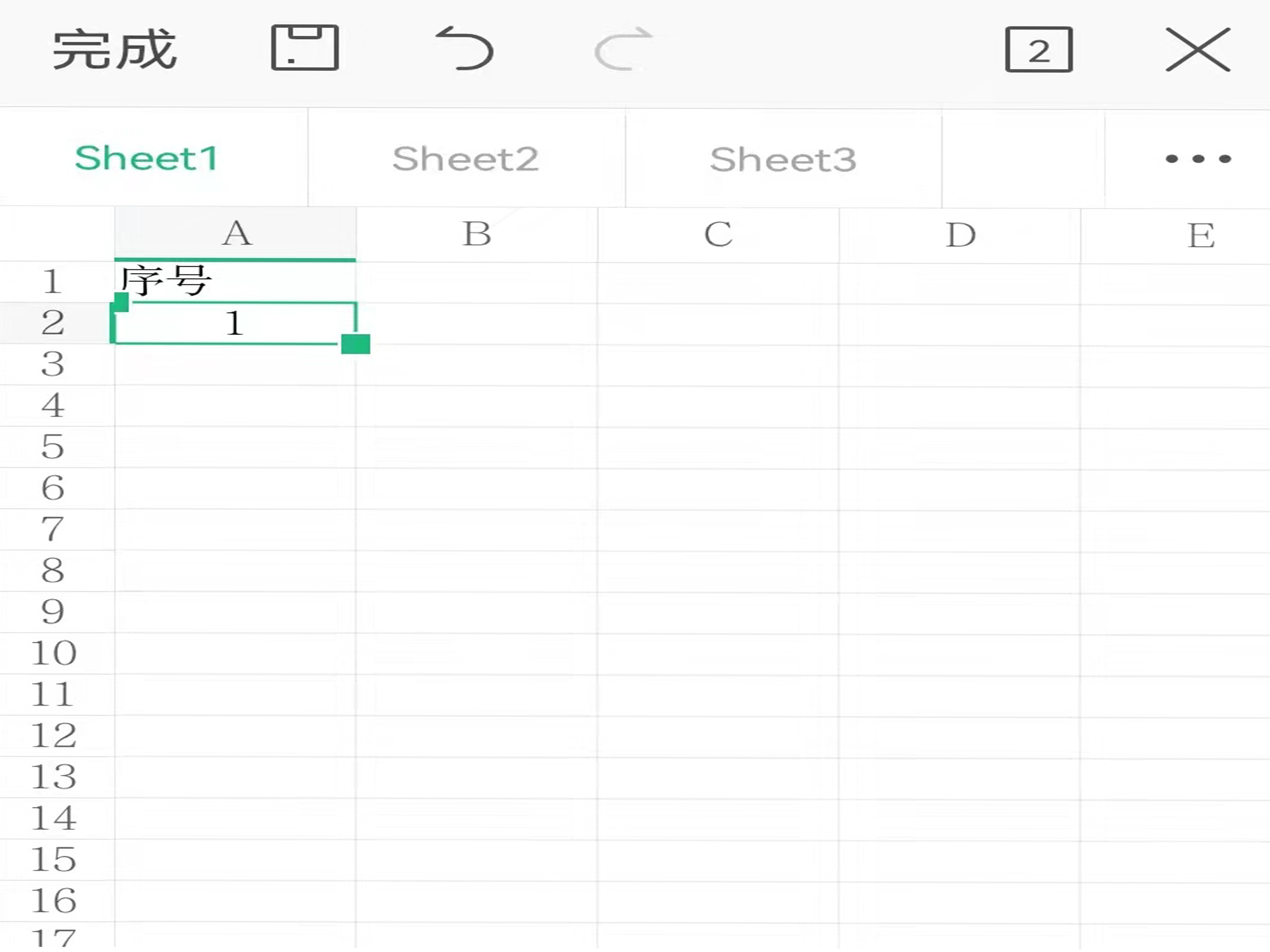Open the window switcher showing 2

tap(1039, 50)
